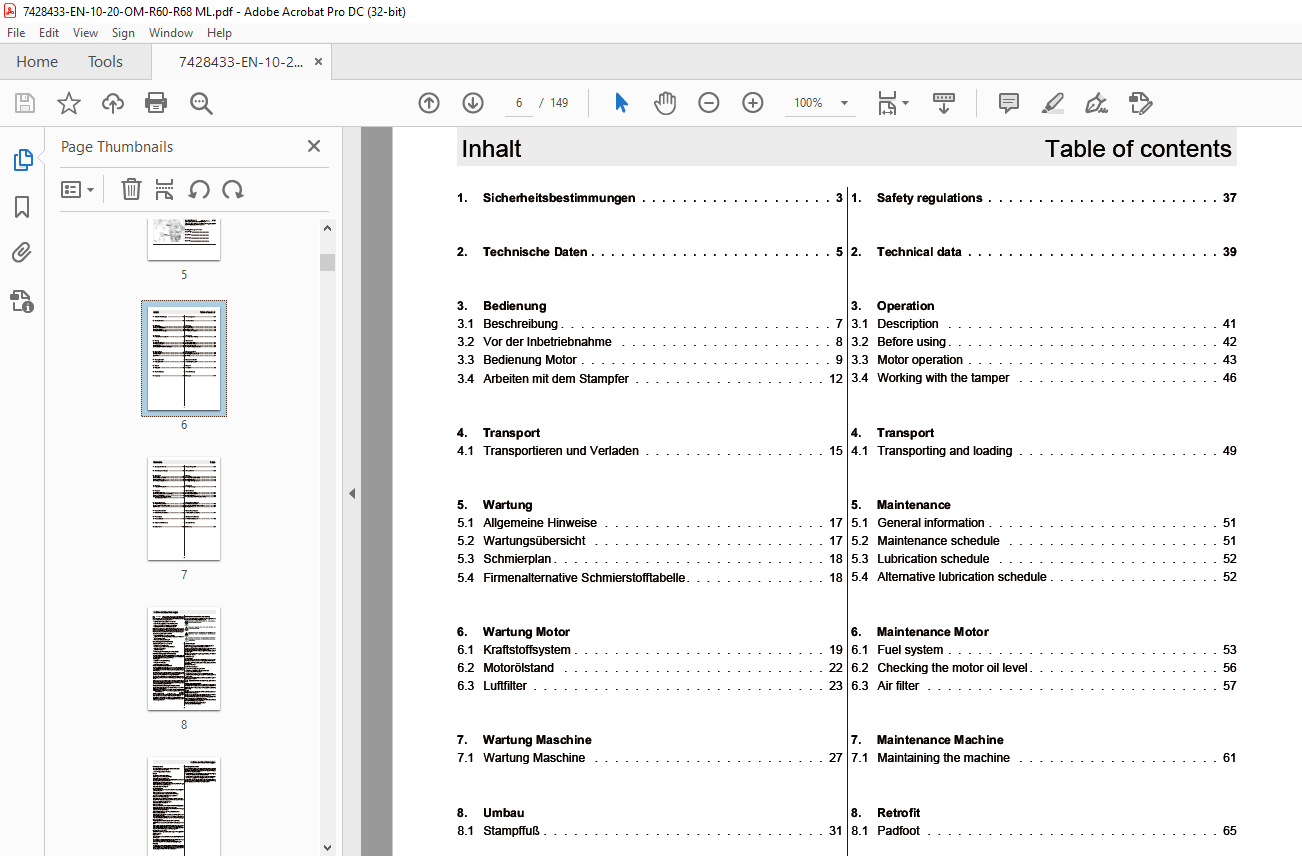Click the insert pages icon in thumbnails
Image resolution: width=1302 pixels, height=856 pixels.
(165, 189)
